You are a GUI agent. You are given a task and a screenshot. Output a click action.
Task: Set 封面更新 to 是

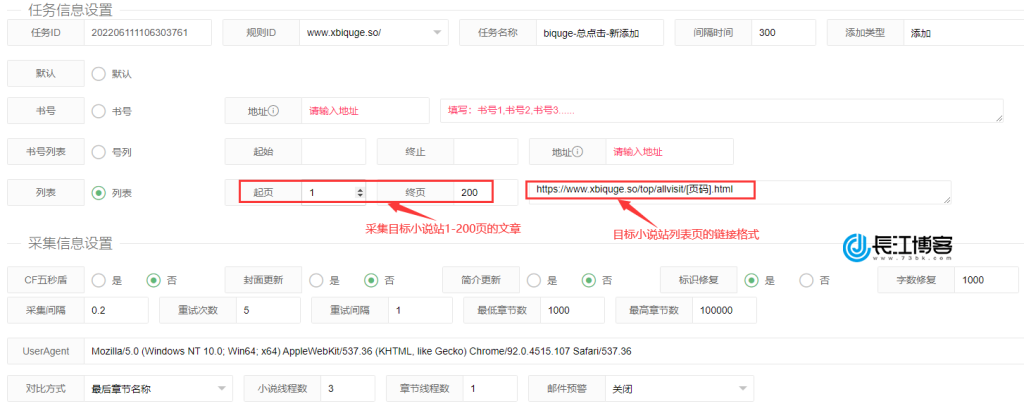(316, 280)
